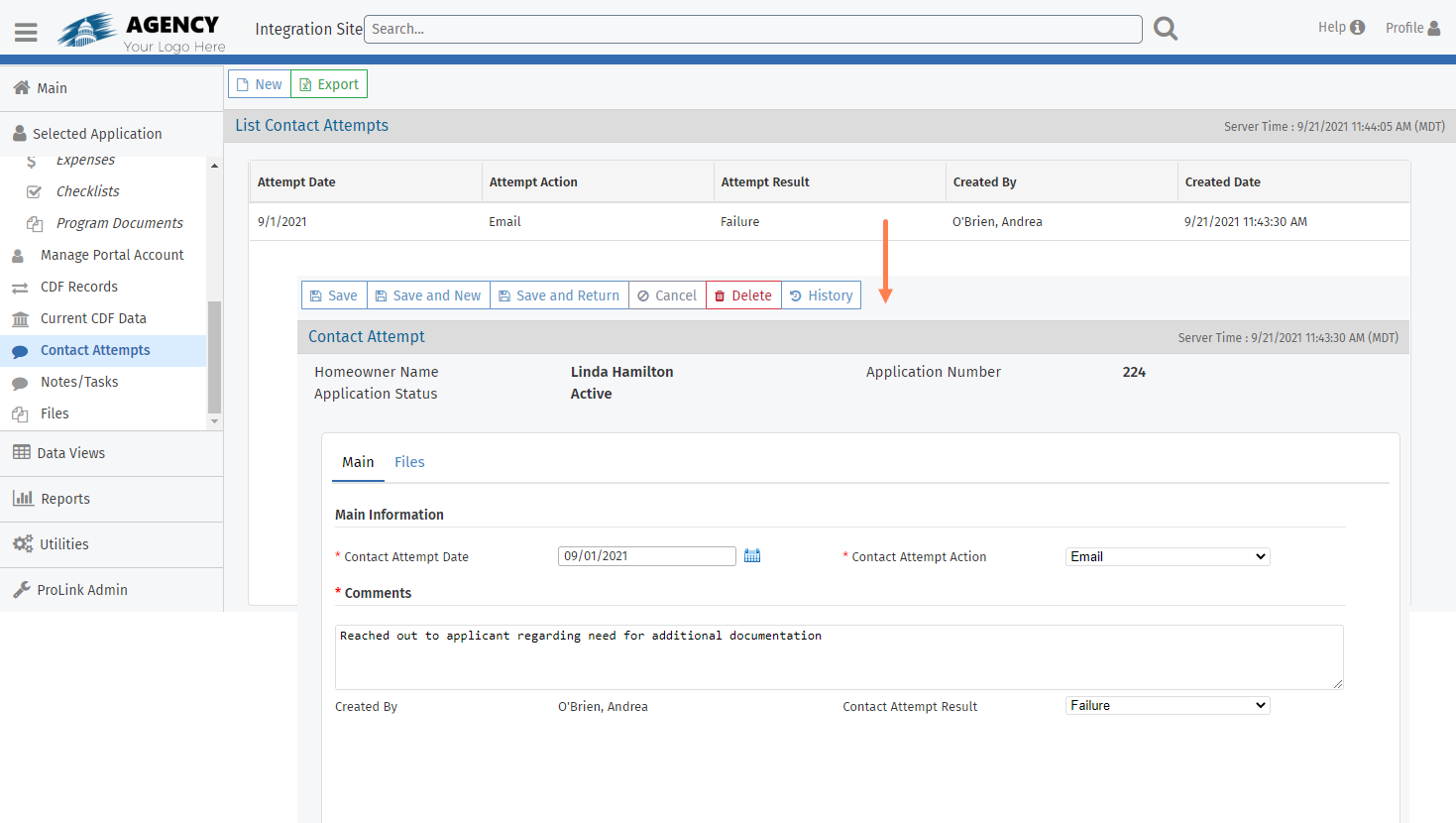
Task: Click the magnifying glass search icon
Action: [x=1166, y=30]
